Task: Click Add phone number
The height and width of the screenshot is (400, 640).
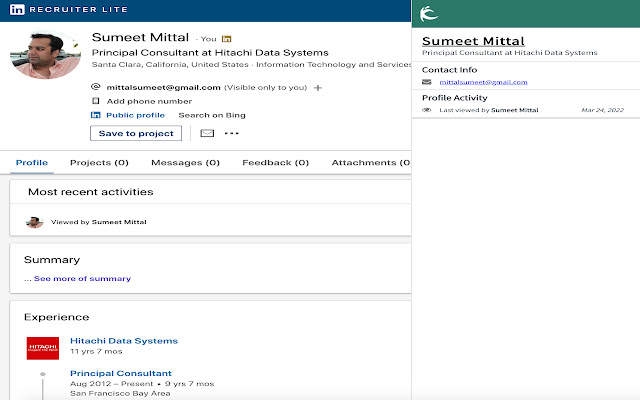Action: [x=149, y=101]
